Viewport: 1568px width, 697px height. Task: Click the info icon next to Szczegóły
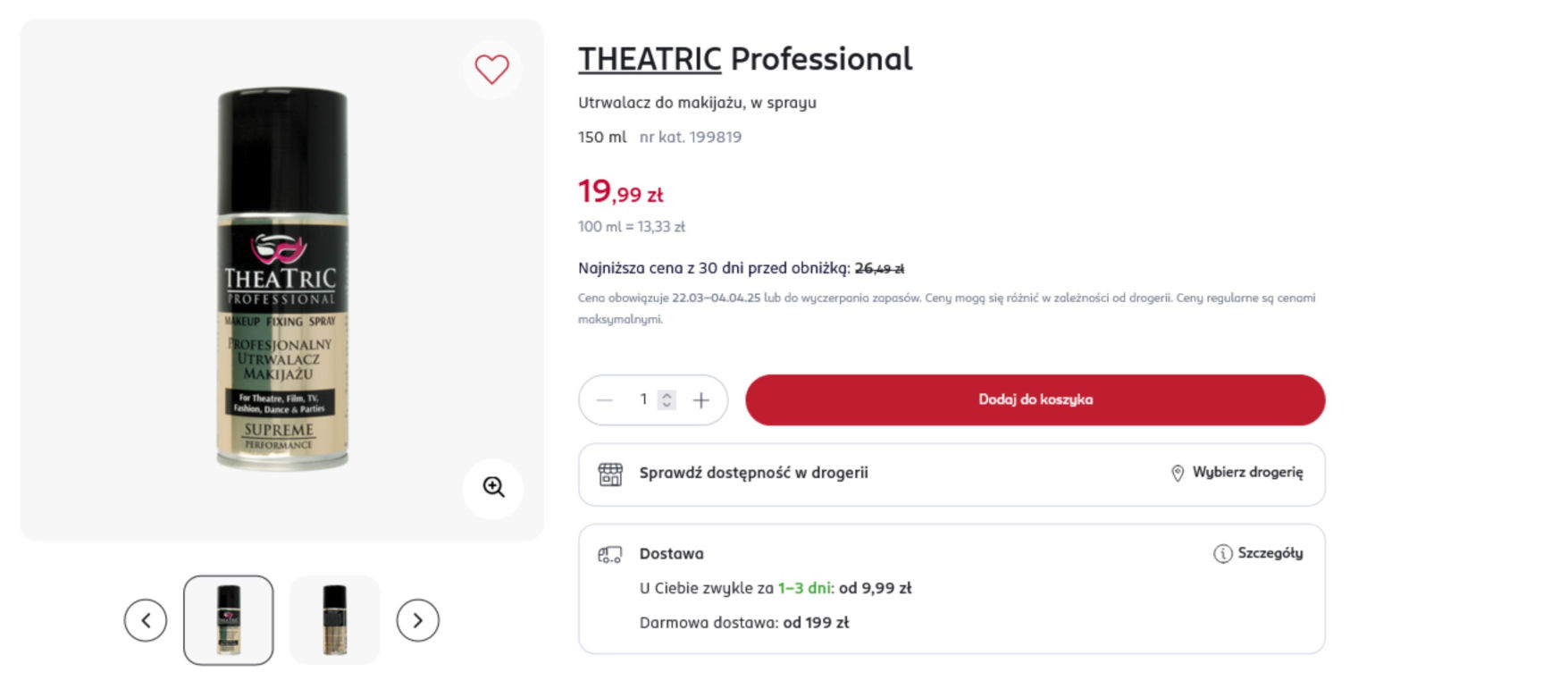coord(1222,554)
